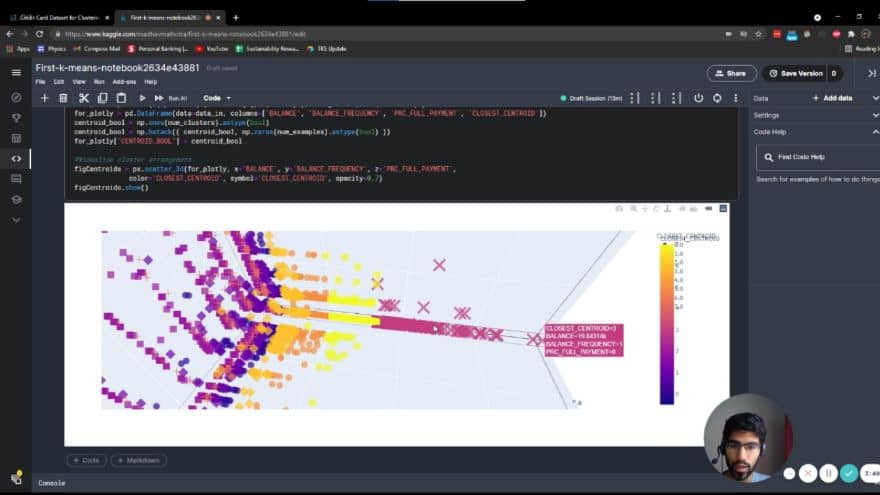This screenshot has height=495, width=880.
Task: Bookmark this page with star icon
Action: (759, 34)
